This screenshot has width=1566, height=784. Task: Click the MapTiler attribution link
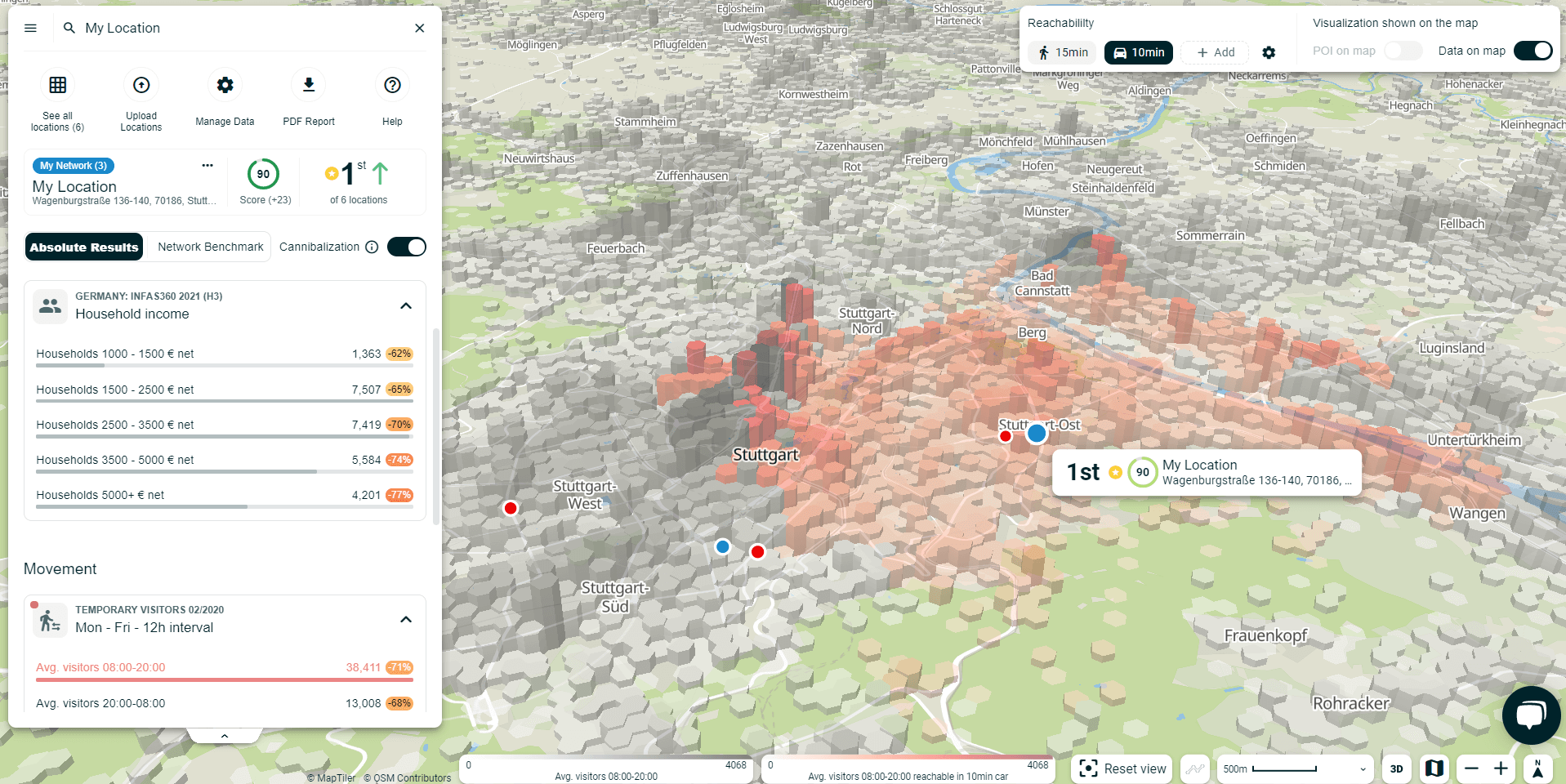tap(331, 777)
